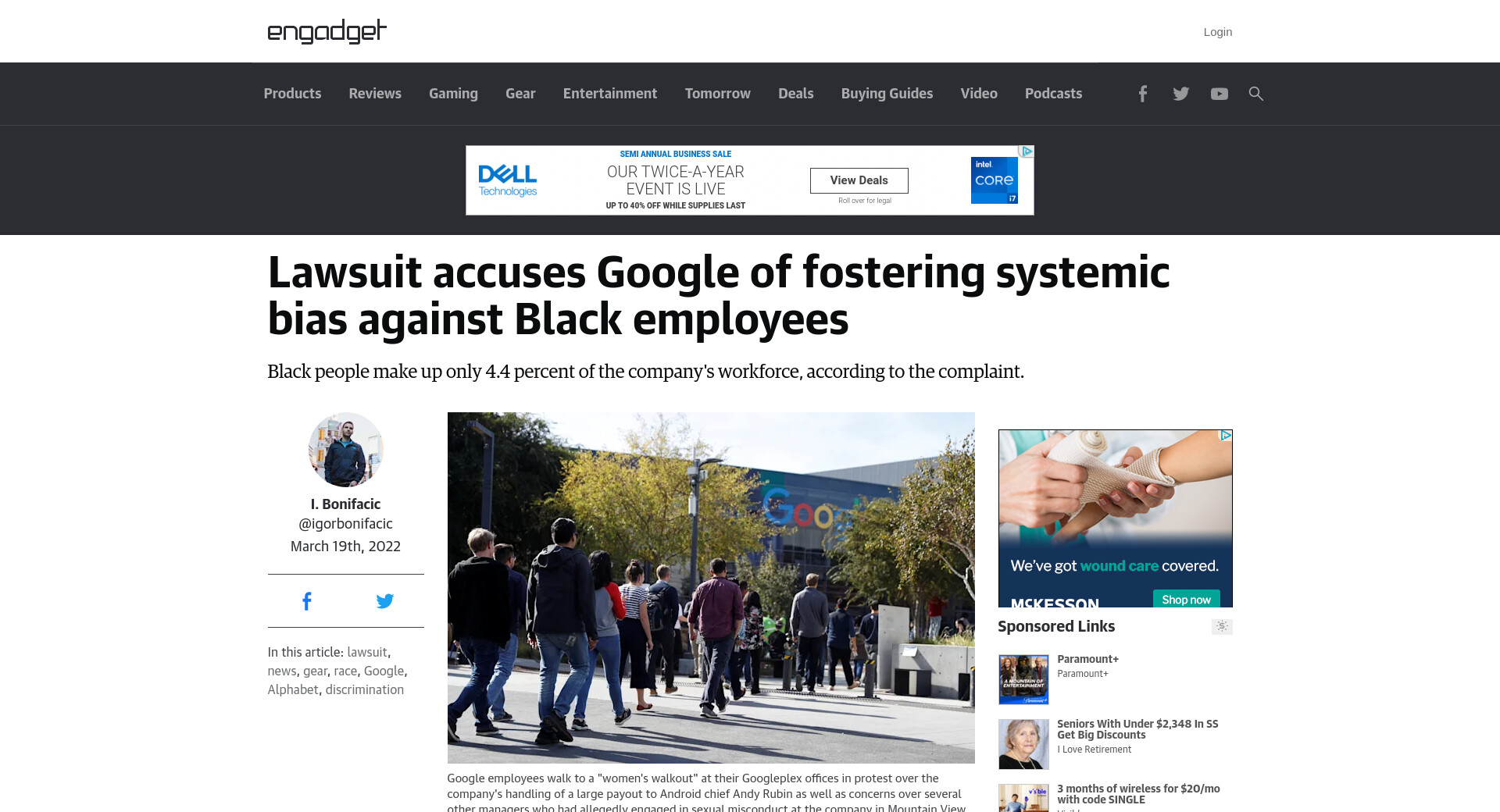Share article on Twitter under author info
This screenshot has width=1500, height=812.
384,601
